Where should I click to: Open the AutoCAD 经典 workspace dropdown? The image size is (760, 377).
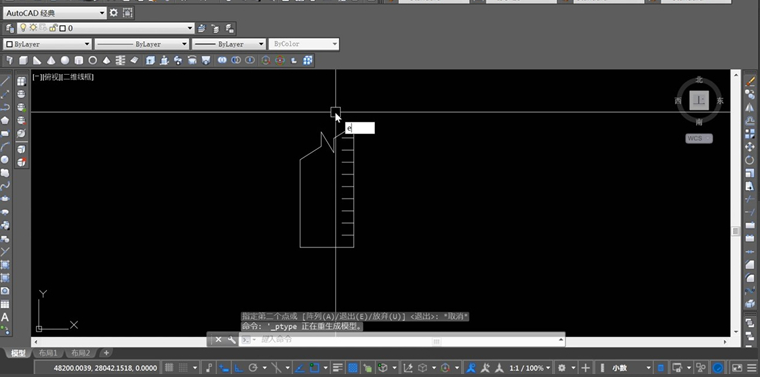tap(55, 13)
